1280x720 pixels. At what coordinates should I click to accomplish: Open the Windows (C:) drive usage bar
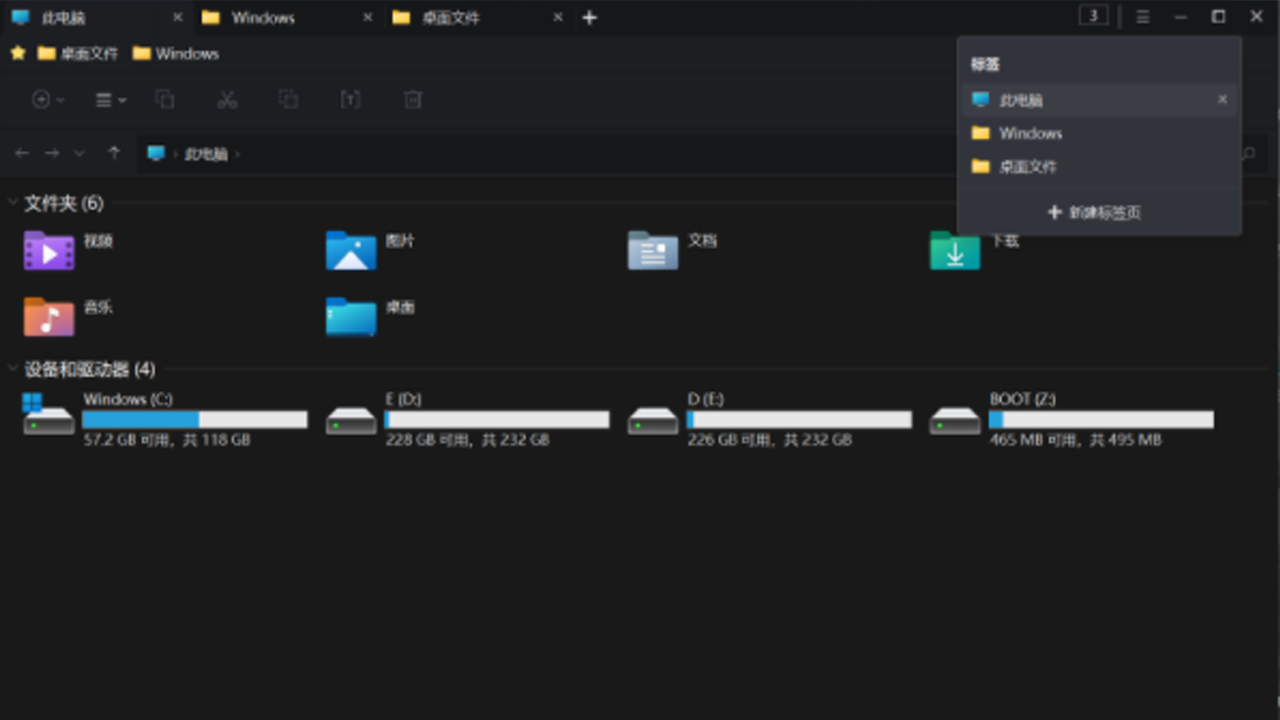point(195,420)
